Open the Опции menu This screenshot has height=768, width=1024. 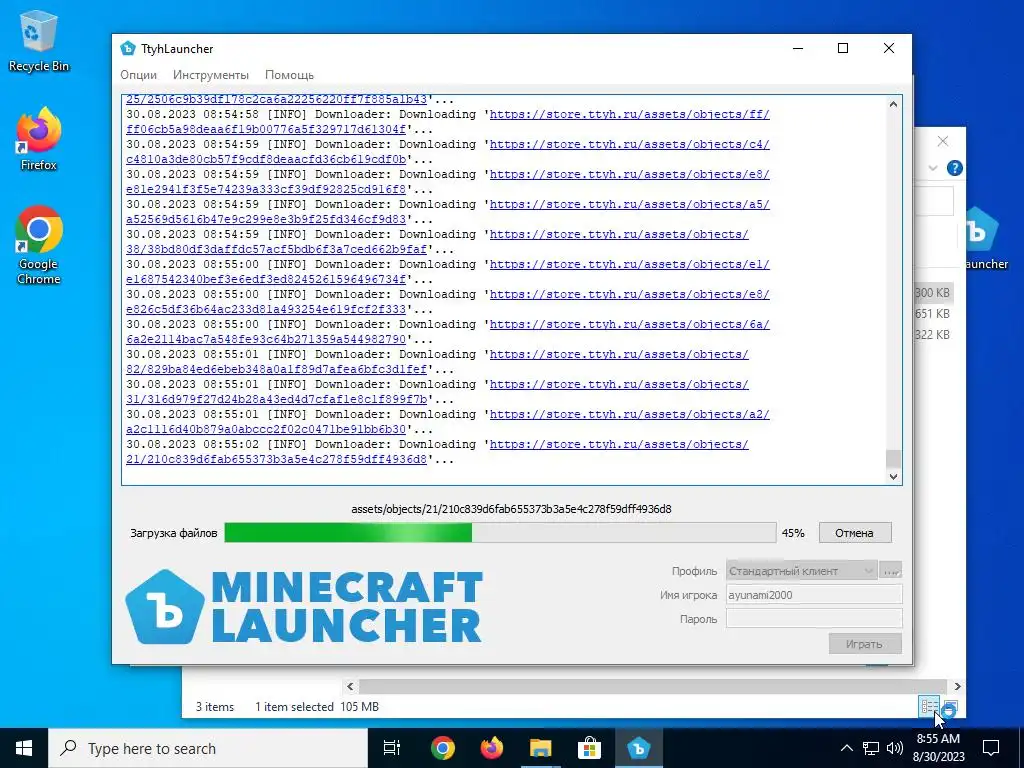point(138,75)
